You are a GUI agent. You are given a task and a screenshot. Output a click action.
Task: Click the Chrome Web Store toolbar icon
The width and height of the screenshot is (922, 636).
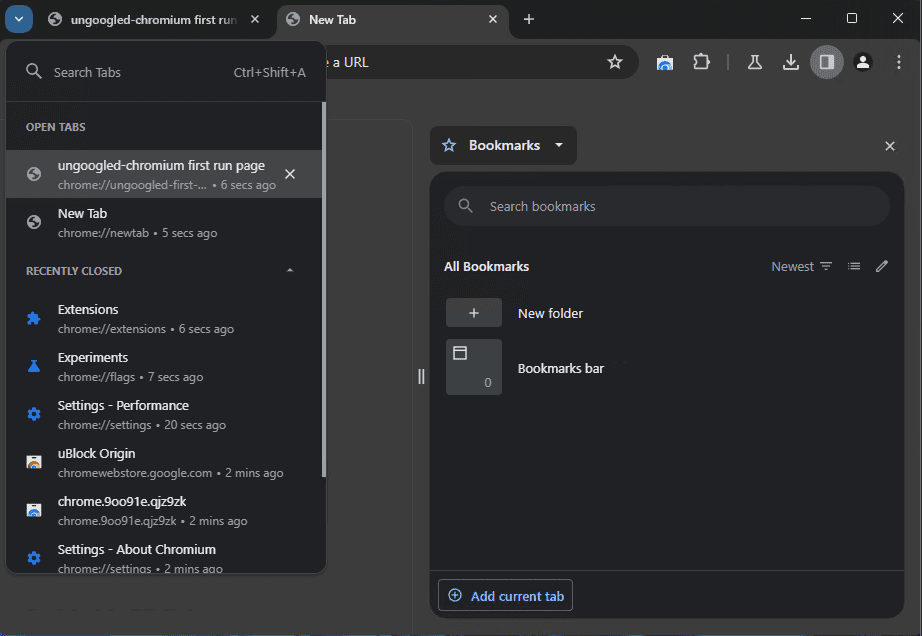(665, 62)
